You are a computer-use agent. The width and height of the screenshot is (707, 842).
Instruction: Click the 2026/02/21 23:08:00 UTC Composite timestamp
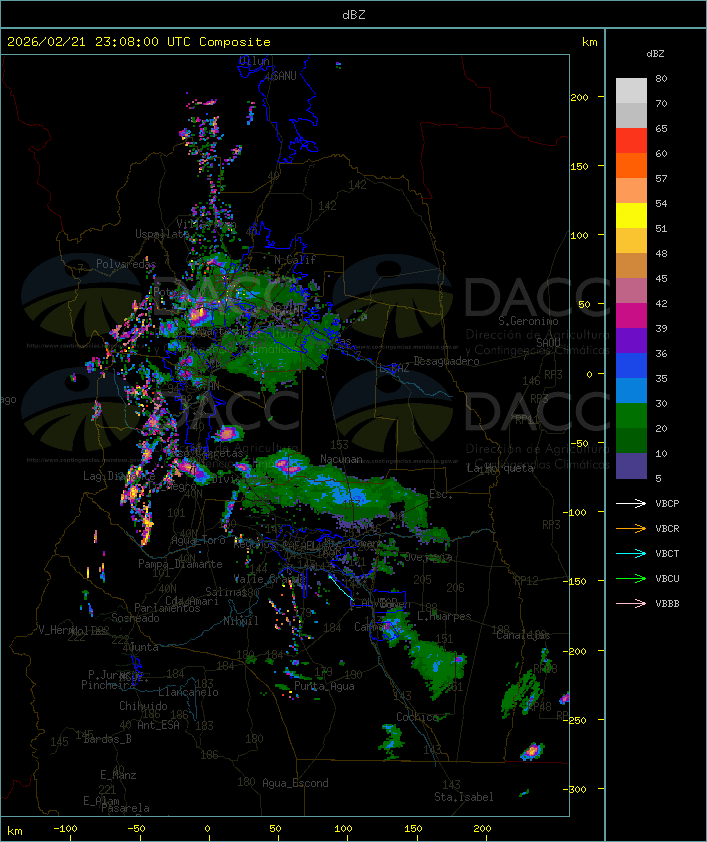(139, 42)
